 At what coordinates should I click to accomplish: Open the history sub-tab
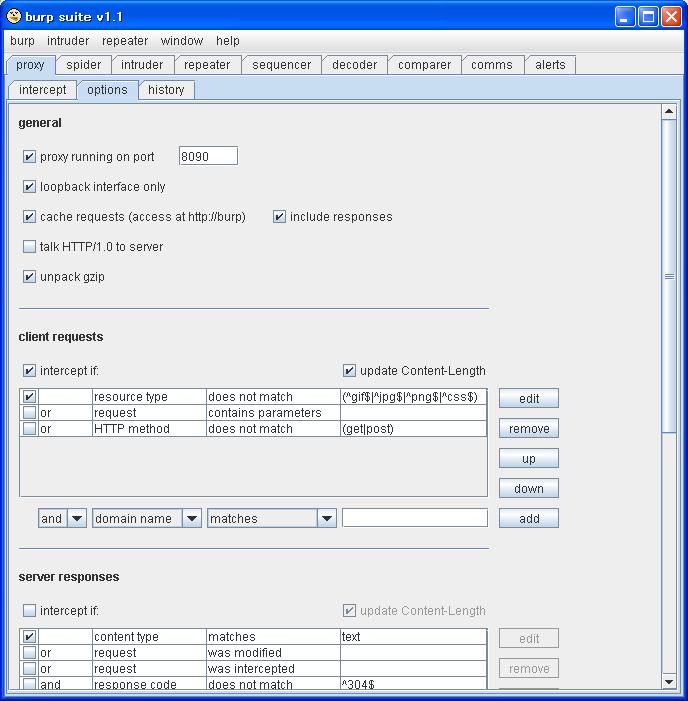coord(166,90)
